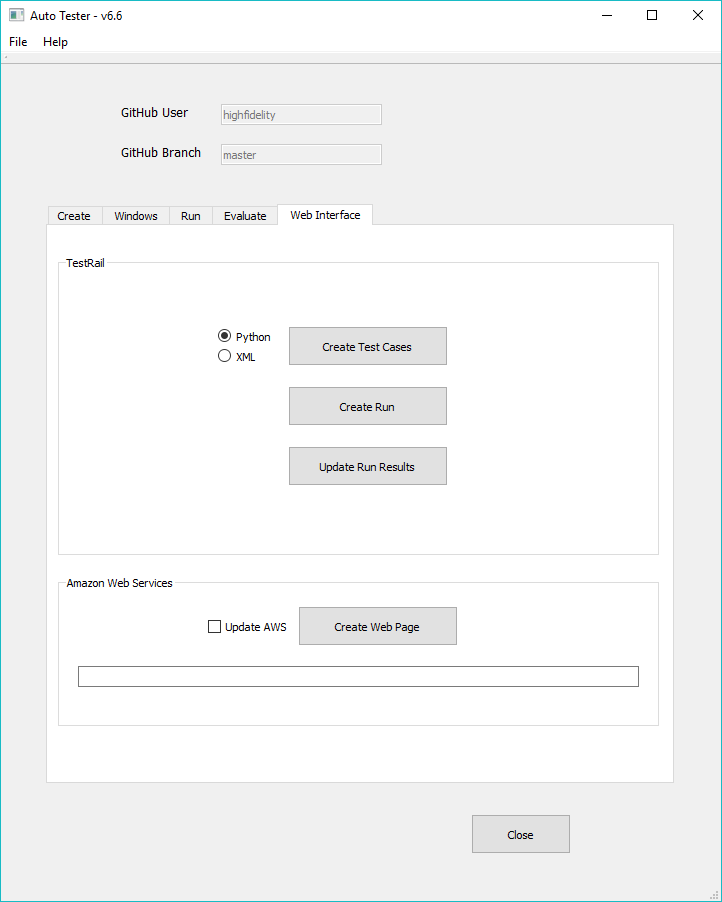Click the Create Run button
The width and height of the screenshot is (722, 902).
368,406
